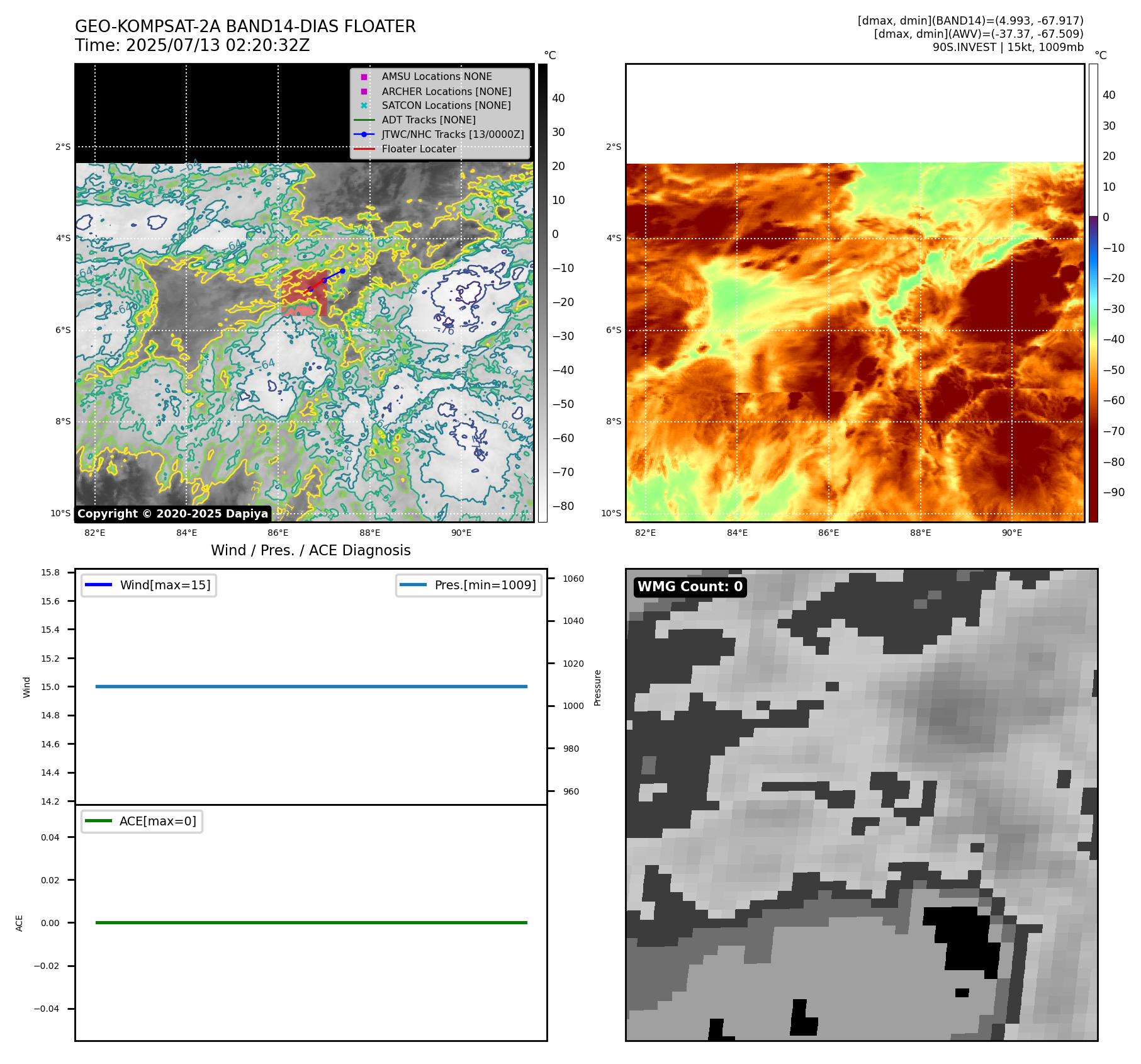
Task: Click the red Floater Locater legend line
Action: coord(364,149)
